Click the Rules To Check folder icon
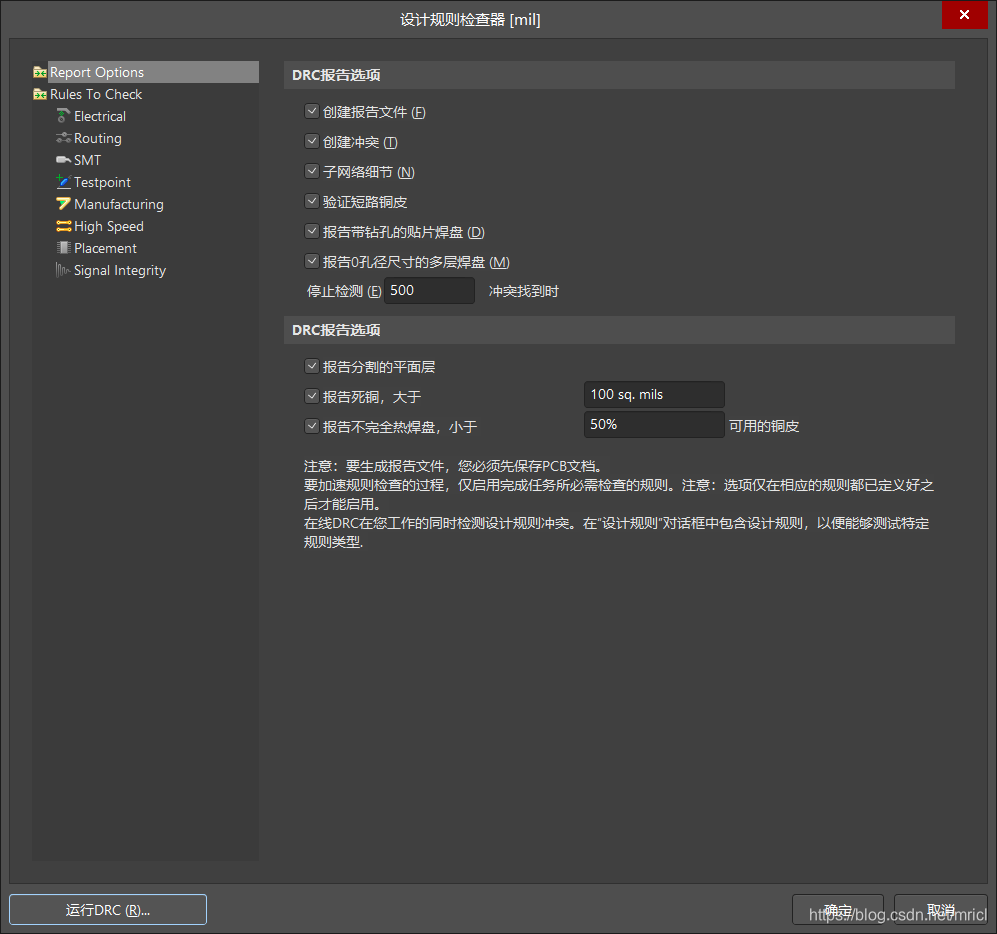The height and width of the screenshot is (934, 997). coord(40,94)
